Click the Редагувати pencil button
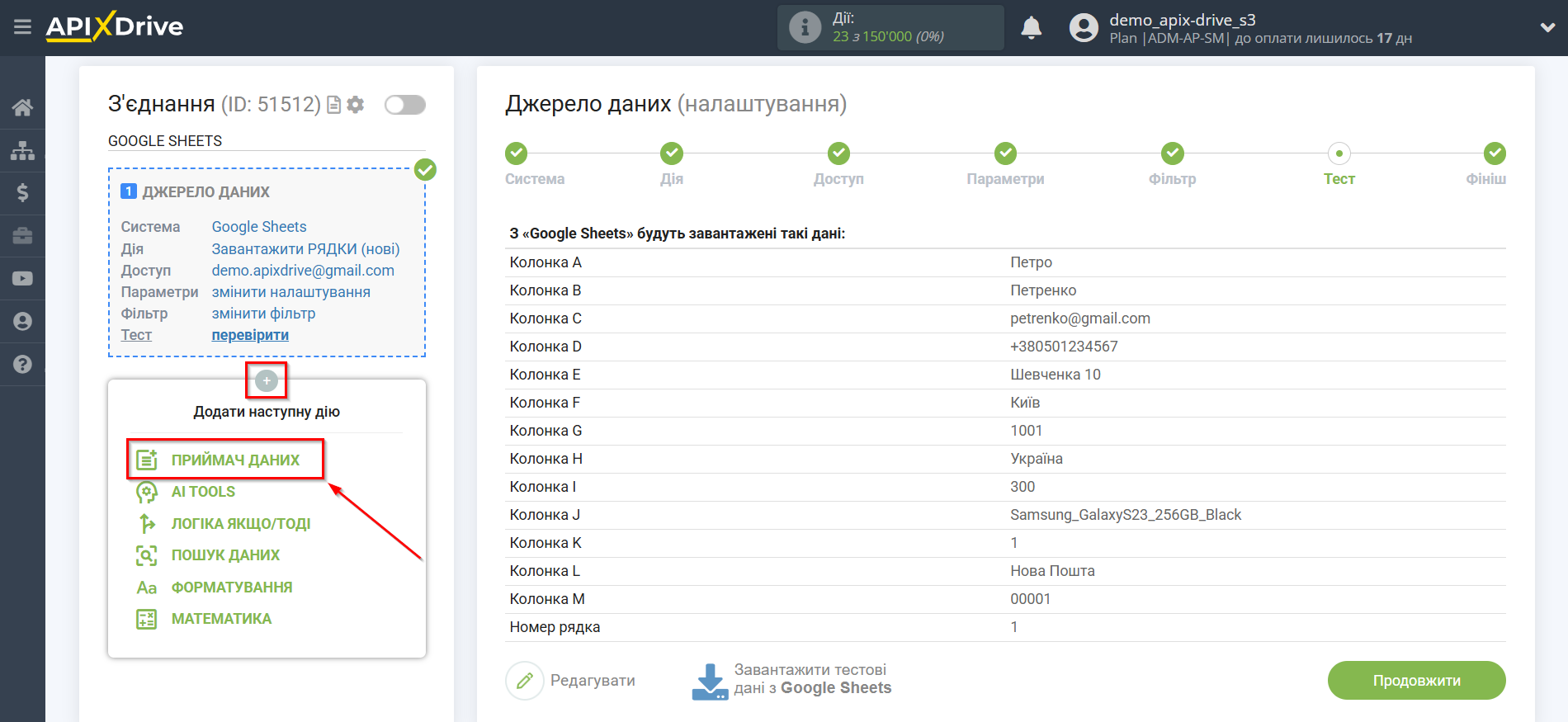 [x=525, y=681]
